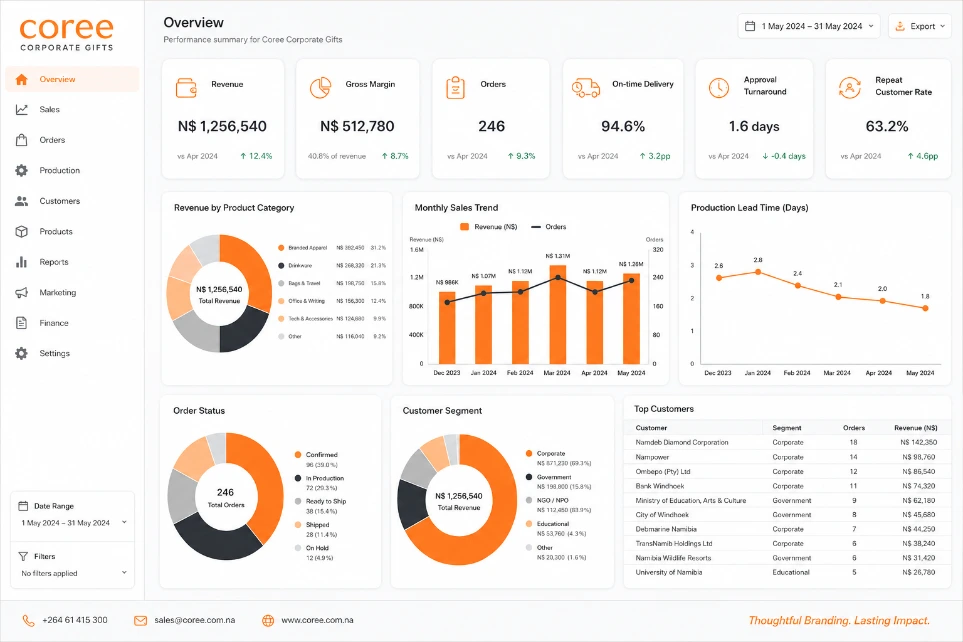Click the NGO / NPO legend entry

tap(558, 505)
